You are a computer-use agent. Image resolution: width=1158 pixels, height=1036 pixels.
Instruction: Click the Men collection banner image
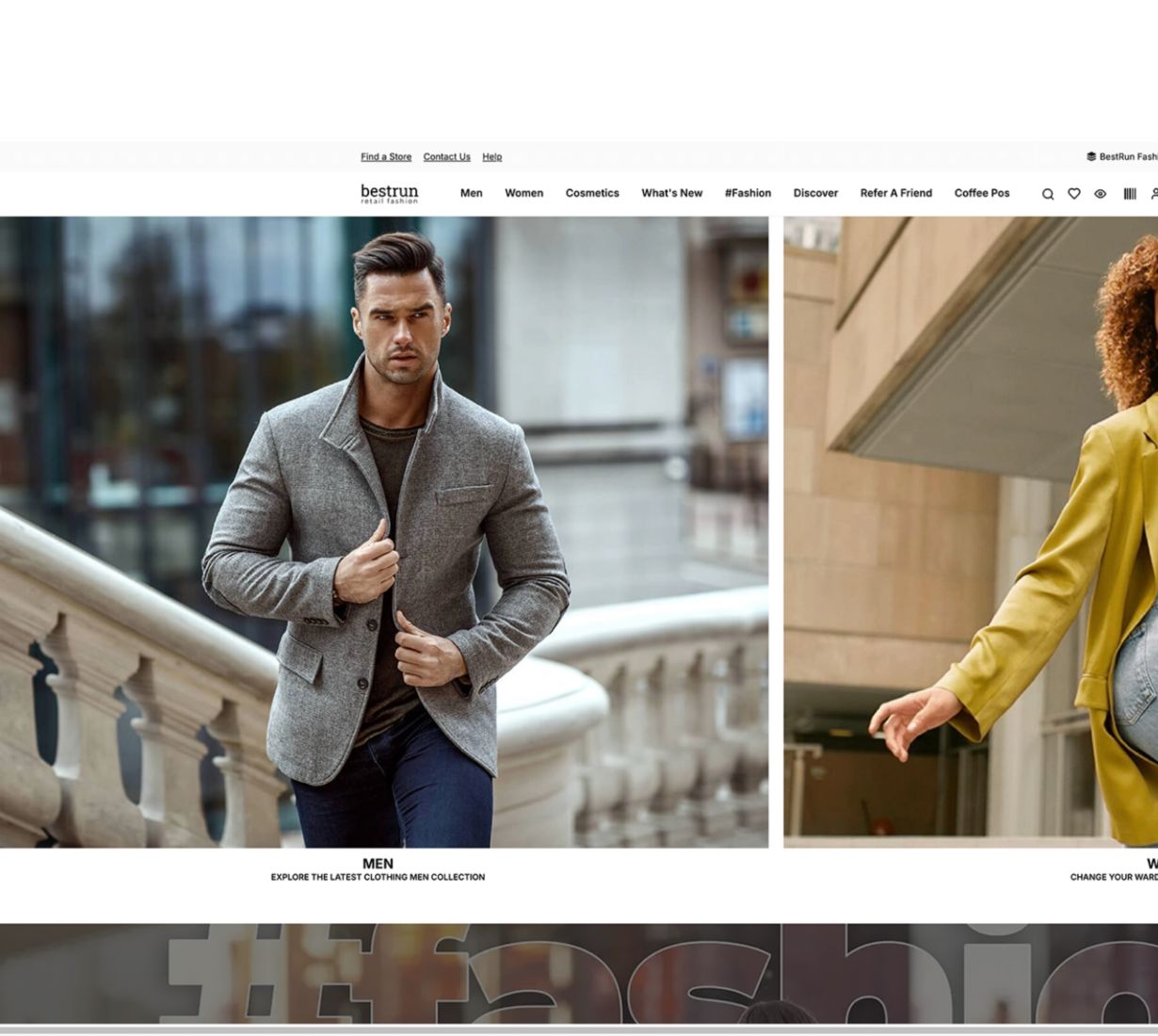point(384,532)
